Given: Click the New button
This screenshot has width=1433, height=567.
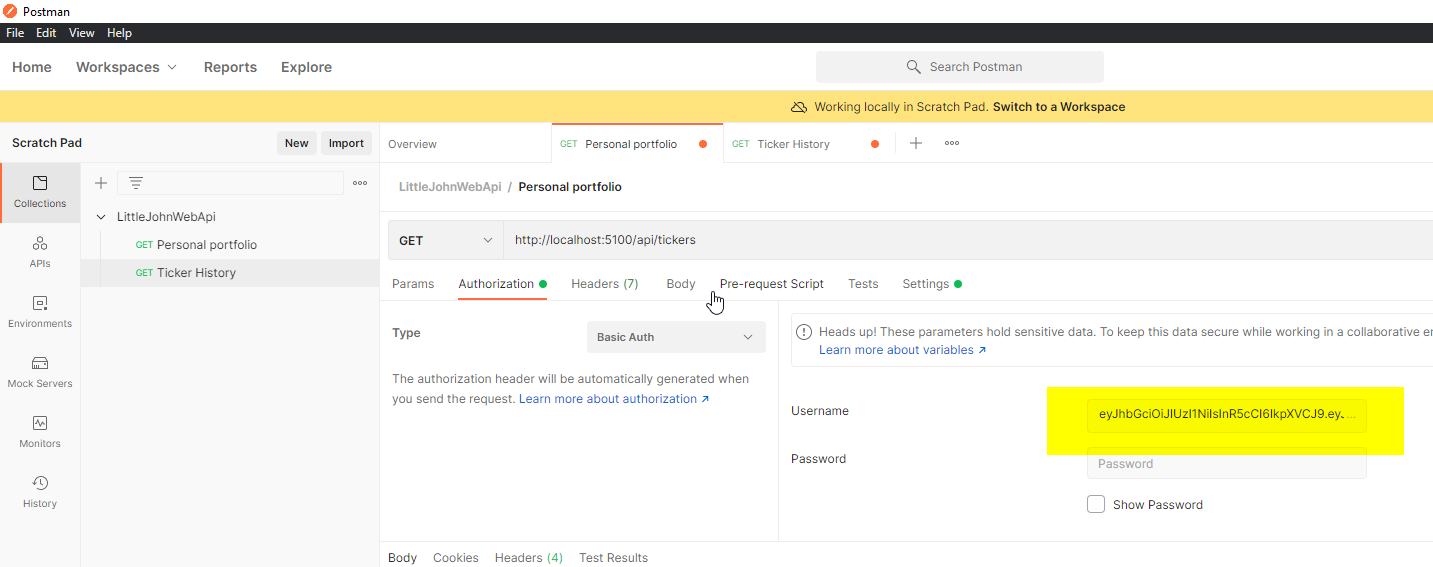Looking at the screenshot, I should 297,143.
